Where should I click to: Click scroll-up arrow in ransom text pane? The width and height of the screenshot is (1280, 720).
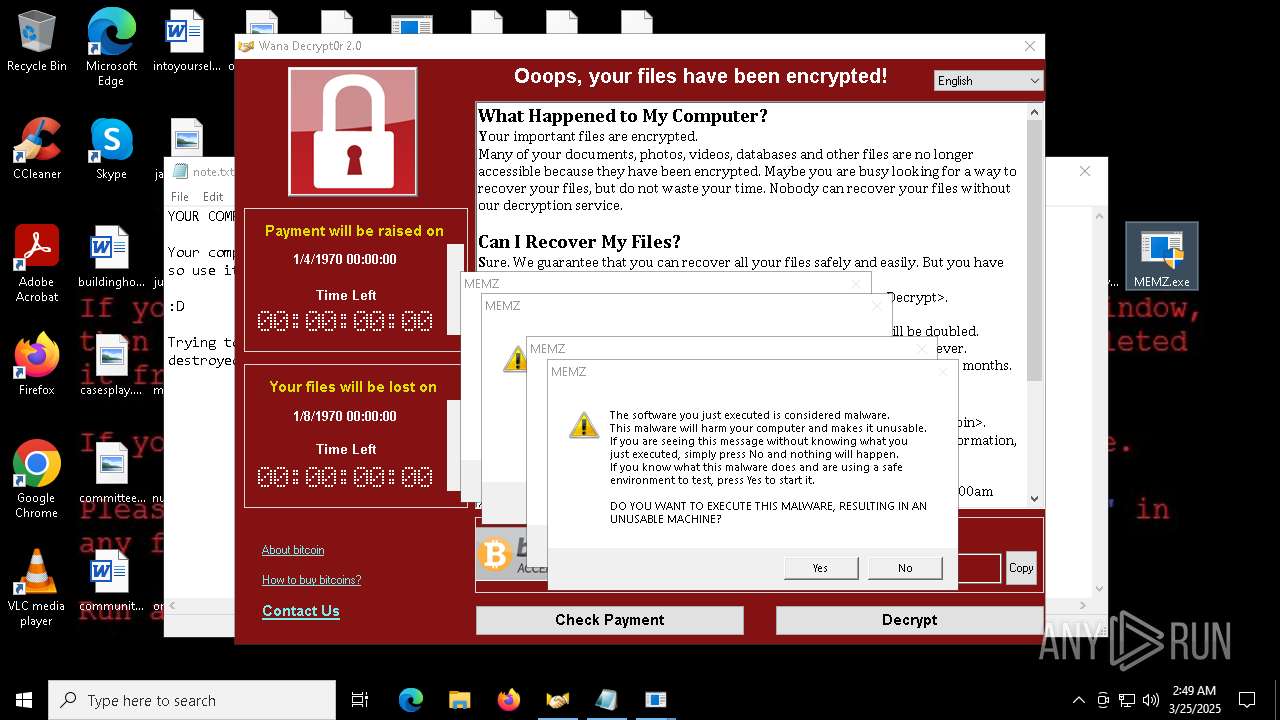click(x=1034, y=113)
